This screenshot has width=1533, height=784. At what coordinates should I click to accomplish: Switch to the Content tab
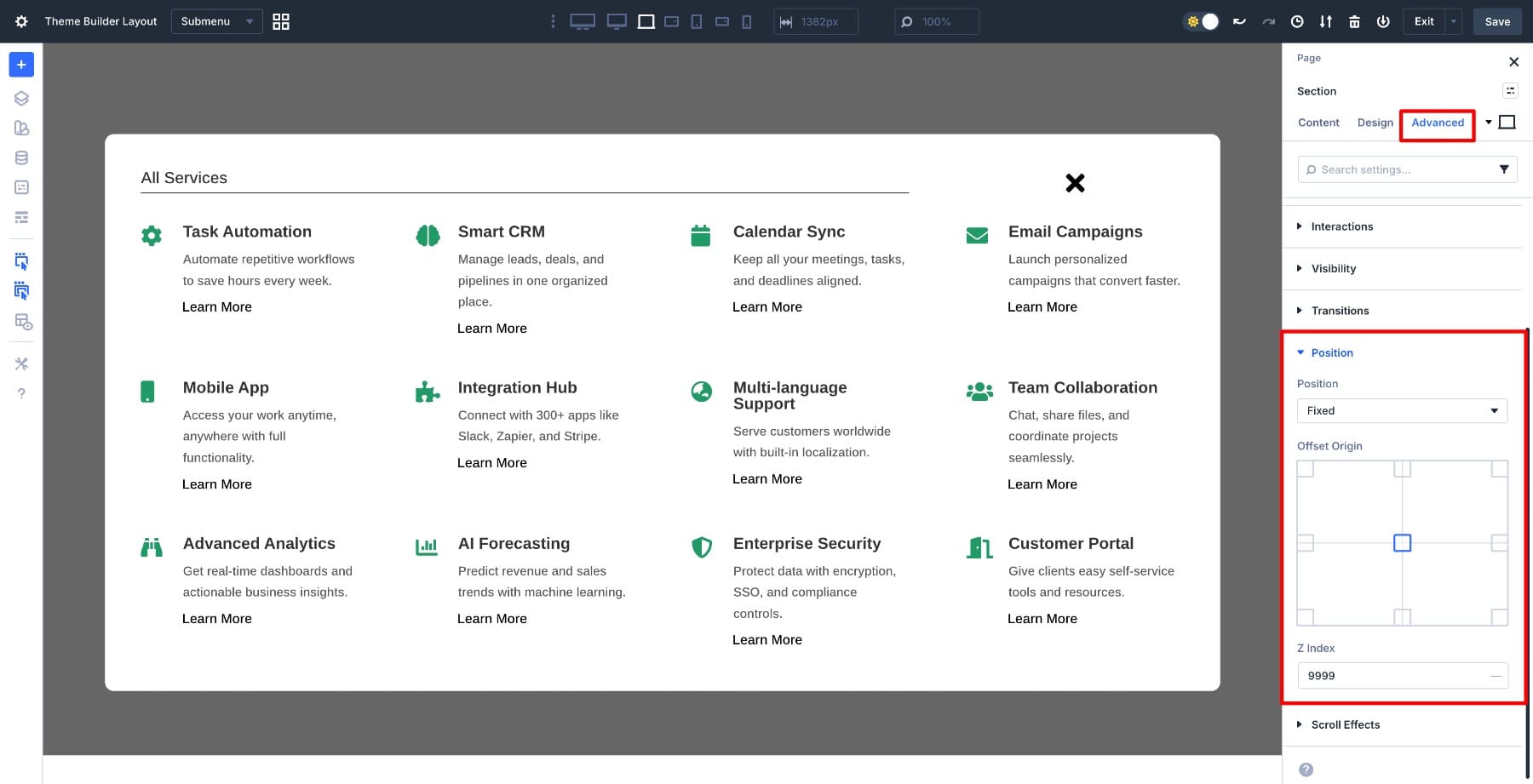tap(1318, 123)
